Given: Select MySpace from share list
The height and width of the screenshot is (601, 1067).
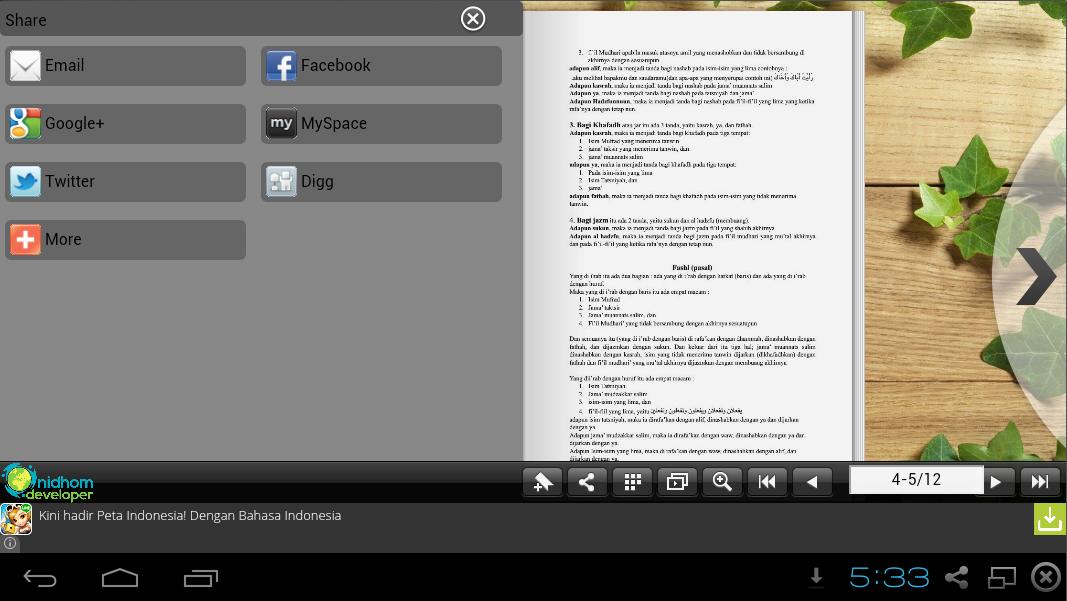Looking at the screenshot, I should (x=381, y=124).
